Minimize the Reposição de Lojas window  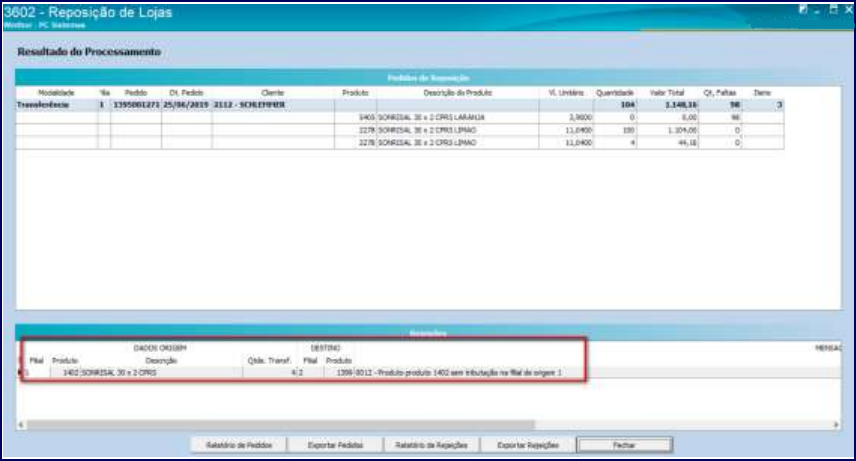point(817,10)
